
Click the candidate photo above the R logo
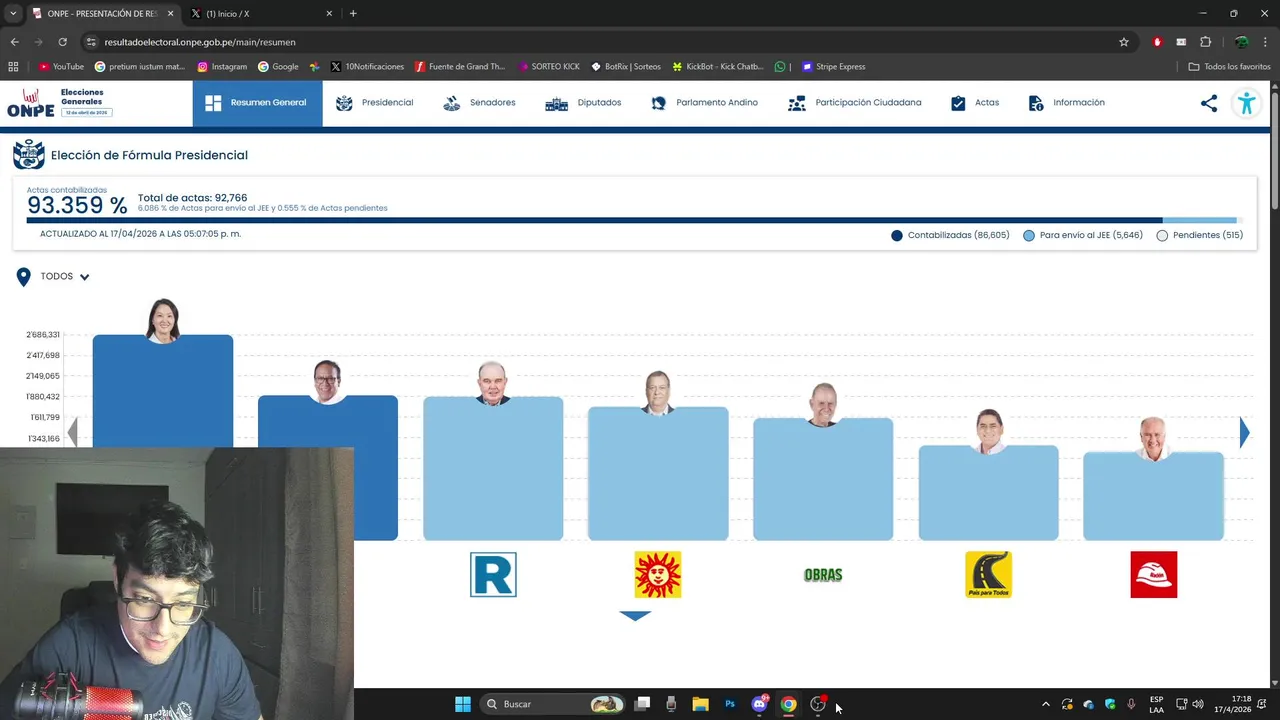tap(493, 384)
